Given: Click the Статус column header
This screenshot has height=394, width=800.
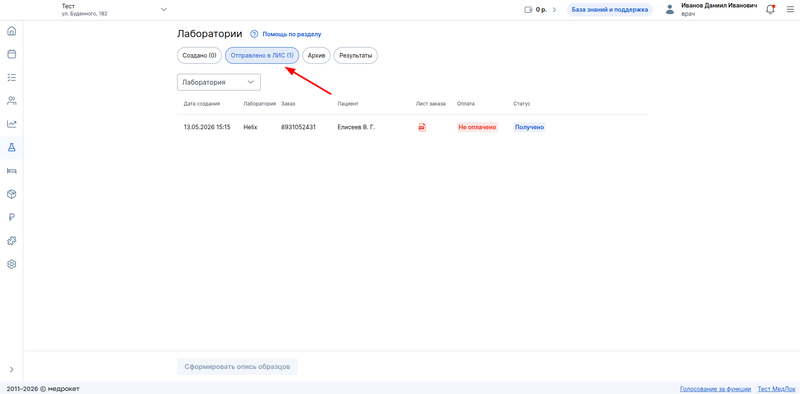Looking at the screenshot, I should click(521, 104).
